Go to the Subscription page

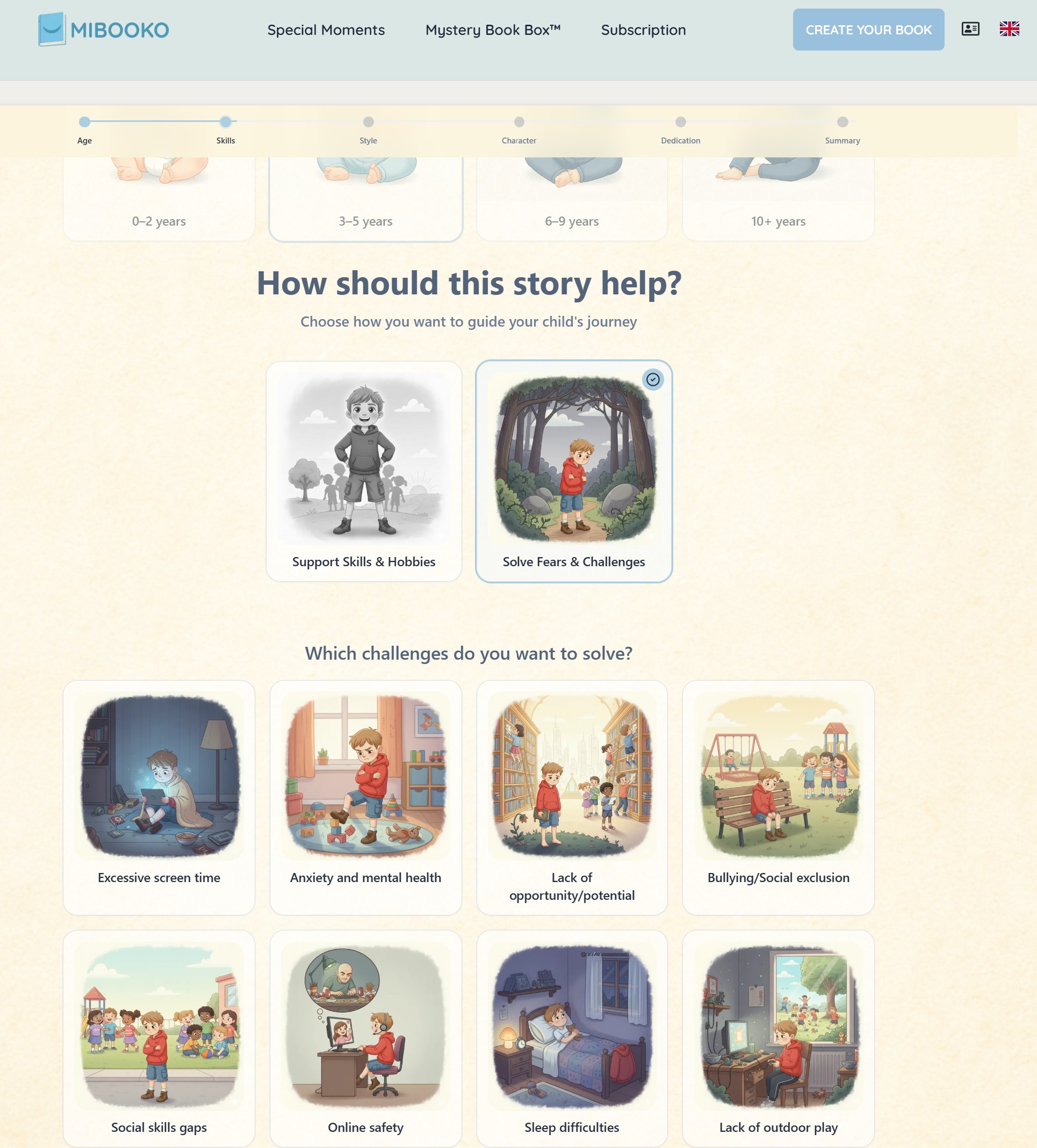[x=644, y=30]
